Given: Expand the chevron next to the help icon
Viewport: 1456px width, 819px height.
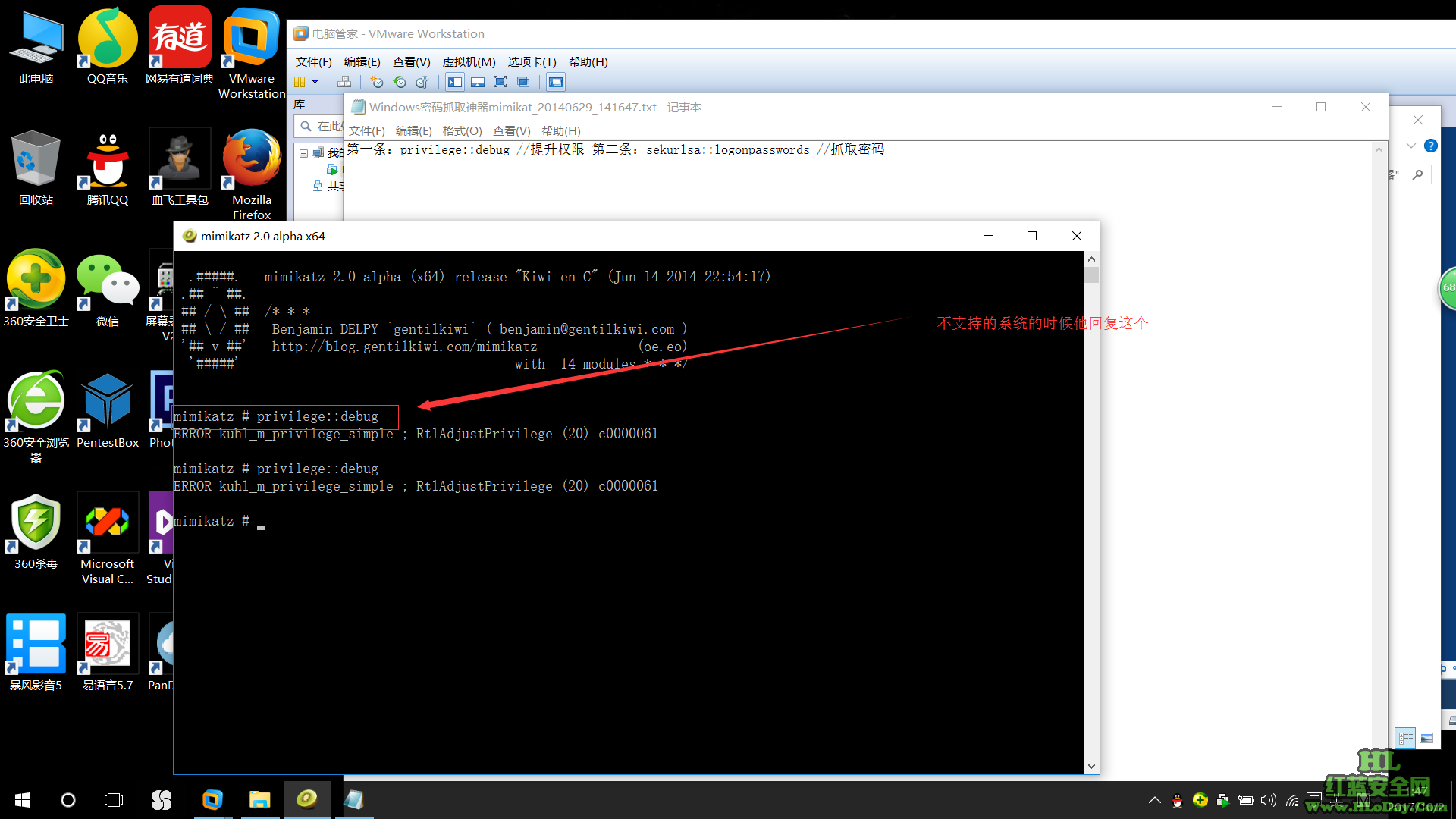Looking at the screenshot, I should click(1411, 146).
